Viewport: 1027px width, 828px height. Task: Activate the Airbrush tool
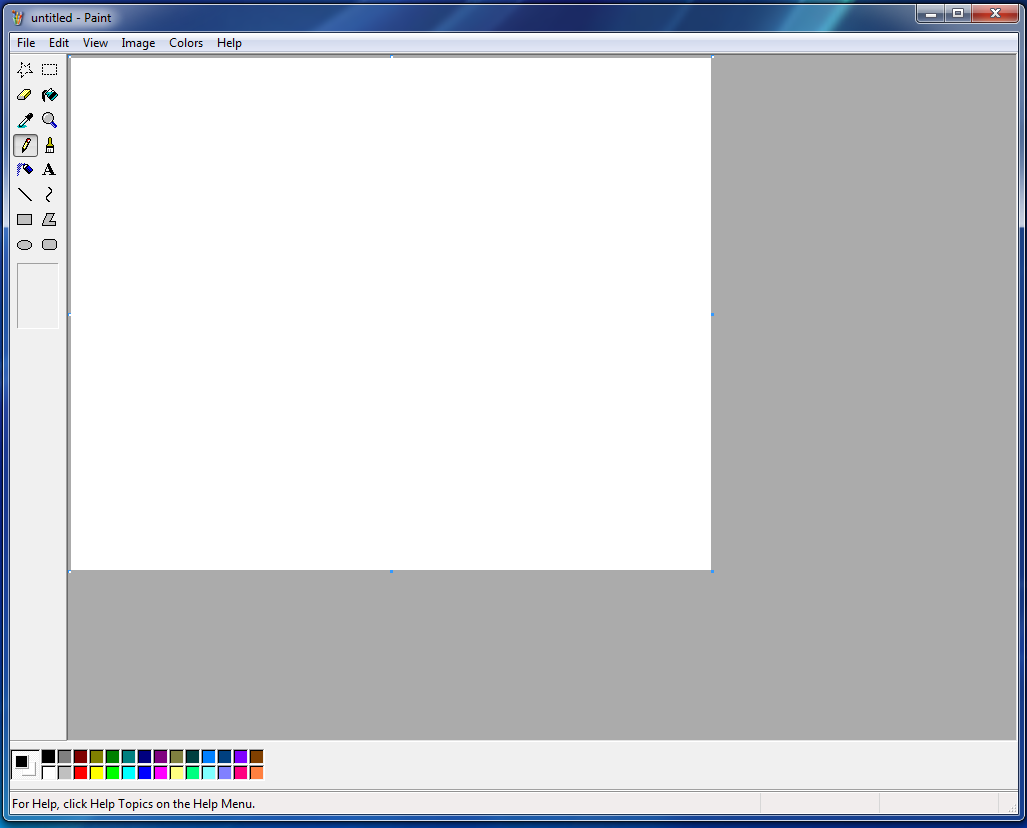click(x=24, y=169)
